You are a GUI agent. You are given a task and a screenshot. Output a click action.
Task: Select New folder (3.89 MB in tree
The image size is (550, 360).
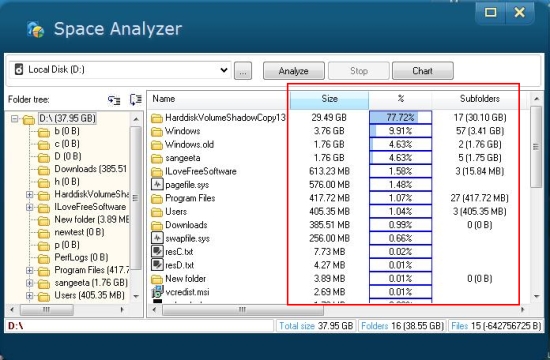pos(92,220)
